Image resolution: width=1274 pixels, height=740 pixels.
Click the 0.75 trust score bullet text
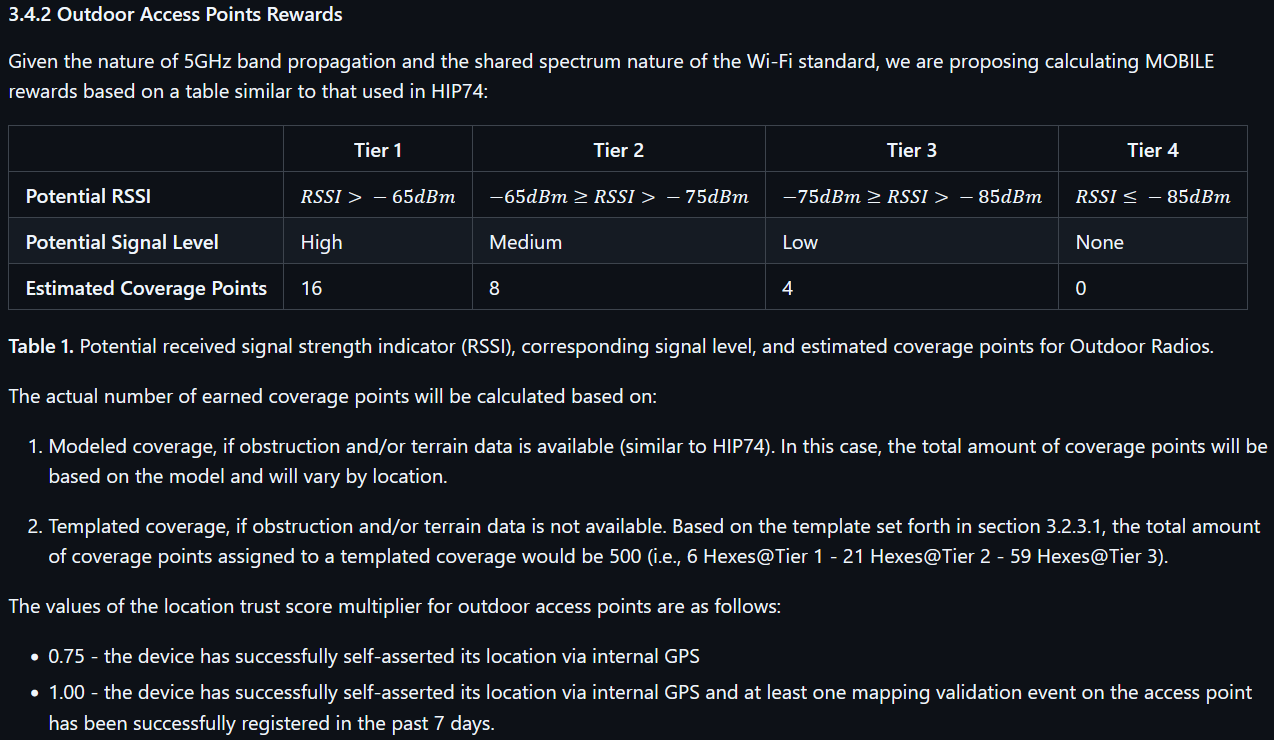[374, 656]
